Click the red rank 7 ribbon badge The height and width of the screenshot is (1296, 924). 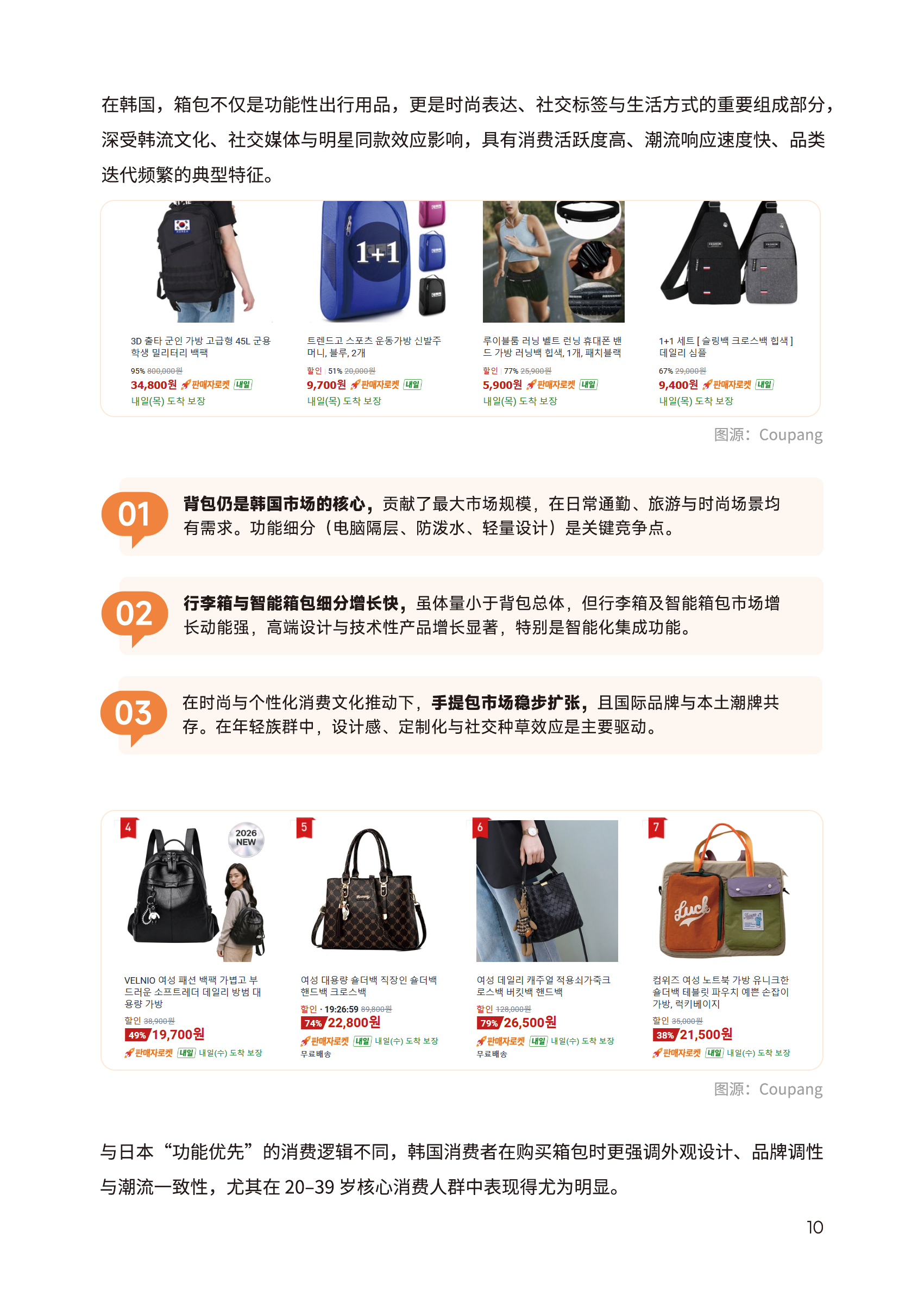pyautogui.click(x=657, y=828)
